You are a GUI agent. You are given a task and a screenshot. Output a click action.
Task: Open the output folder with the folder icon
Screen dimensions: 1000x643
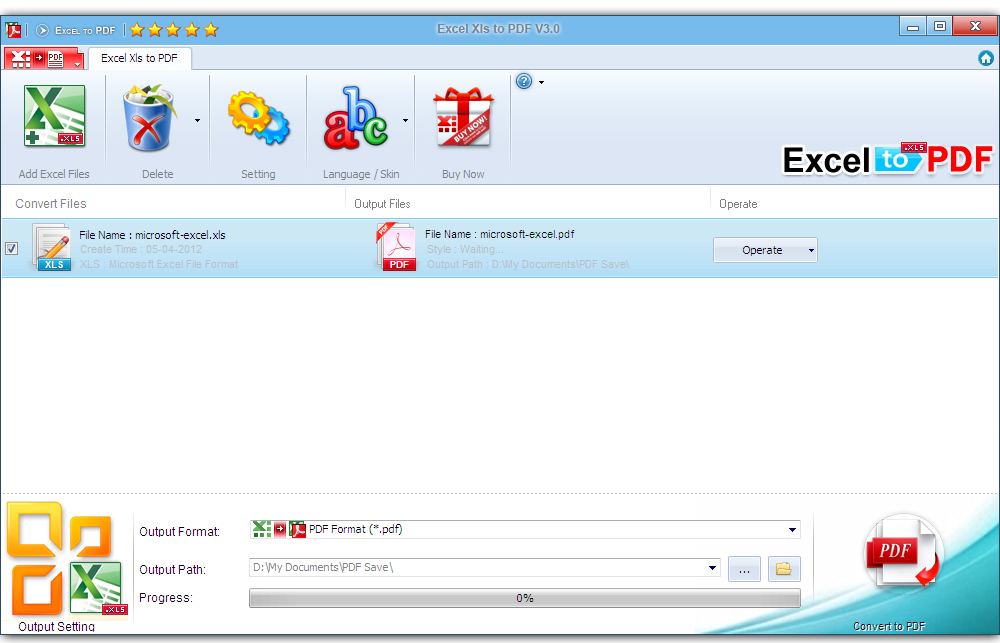point(784,568)
